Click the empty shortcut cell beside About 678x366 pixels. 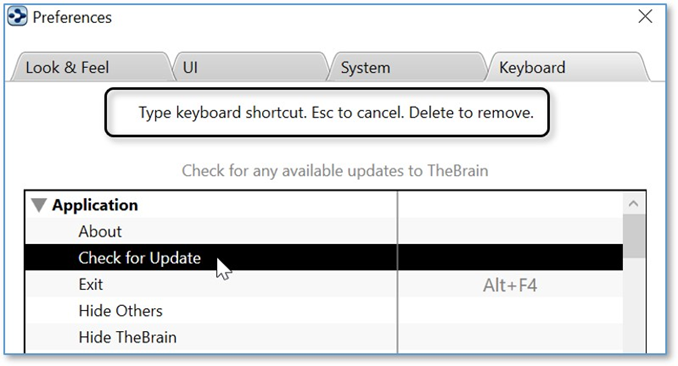pos(510,231)
